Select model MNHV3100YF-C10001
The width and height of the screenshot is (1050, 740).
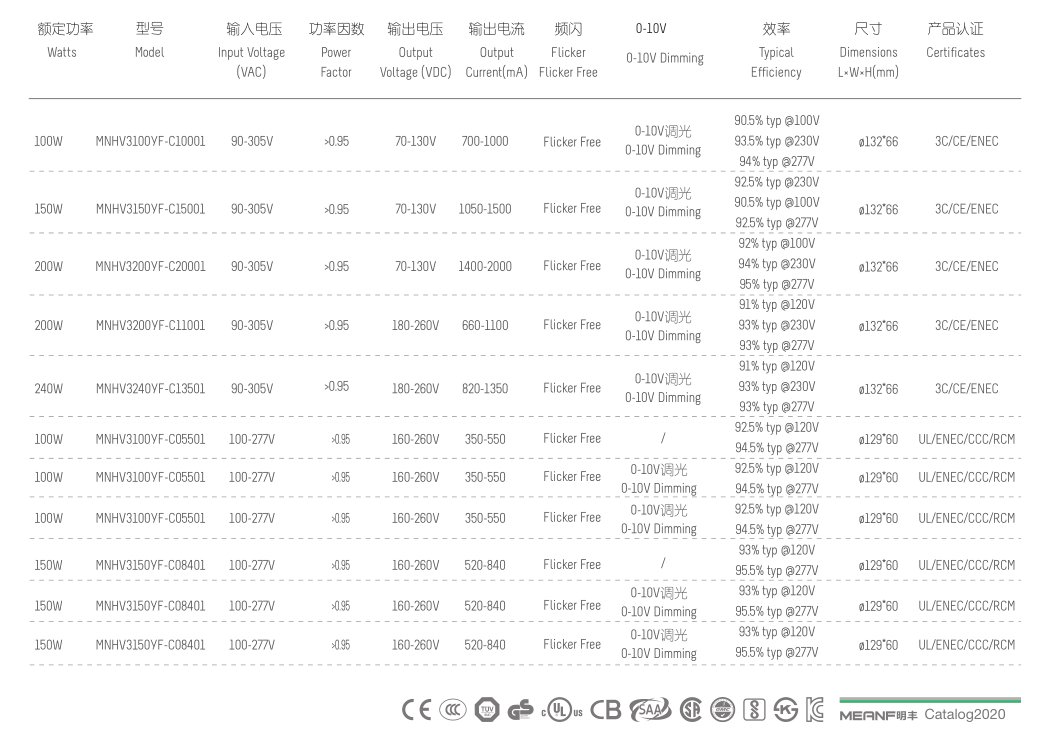point(150,141)
